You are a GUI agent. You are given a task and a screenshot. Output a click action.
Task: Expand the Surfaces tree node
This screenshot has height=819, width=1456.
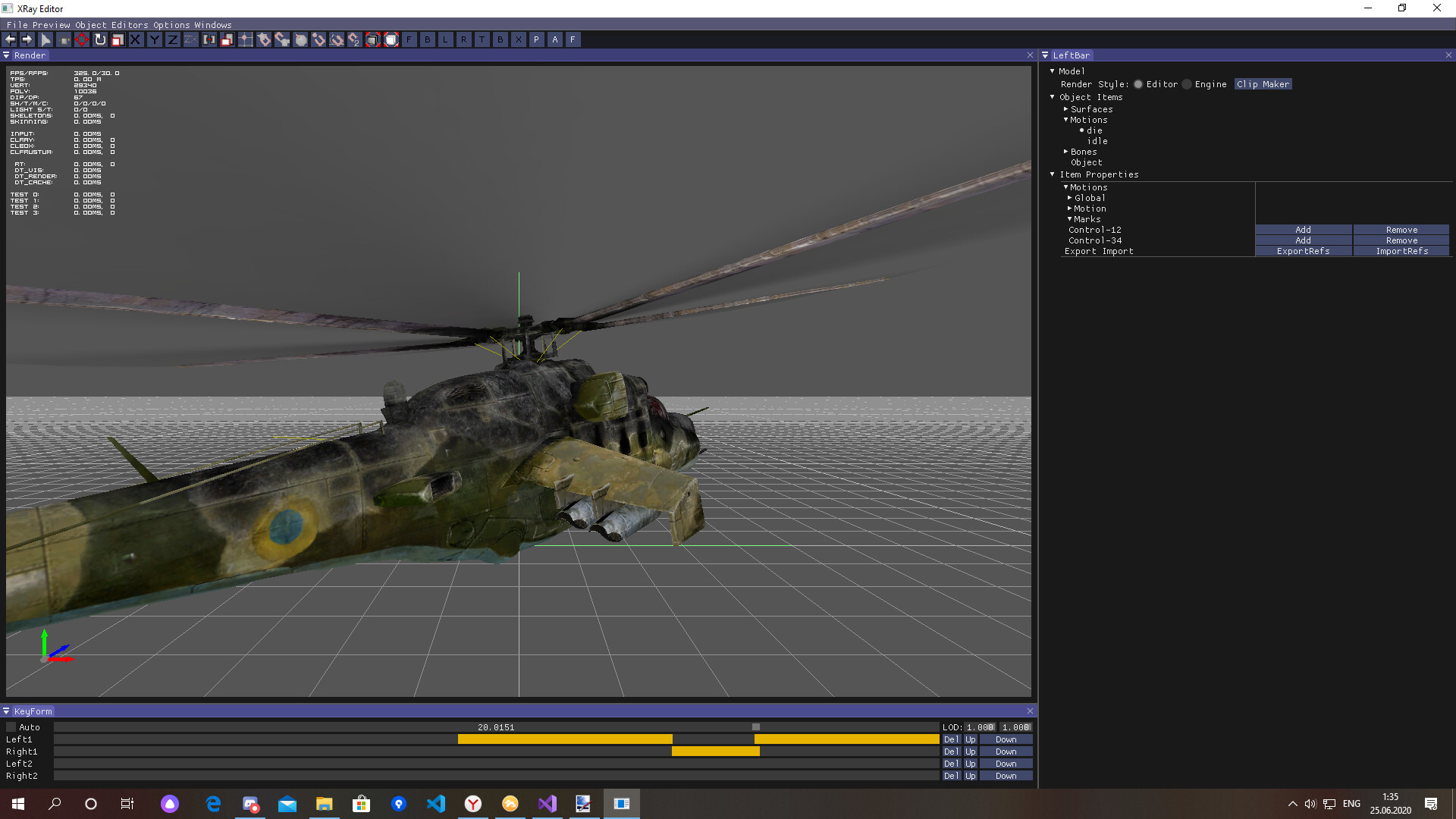tap(1065, 109)
